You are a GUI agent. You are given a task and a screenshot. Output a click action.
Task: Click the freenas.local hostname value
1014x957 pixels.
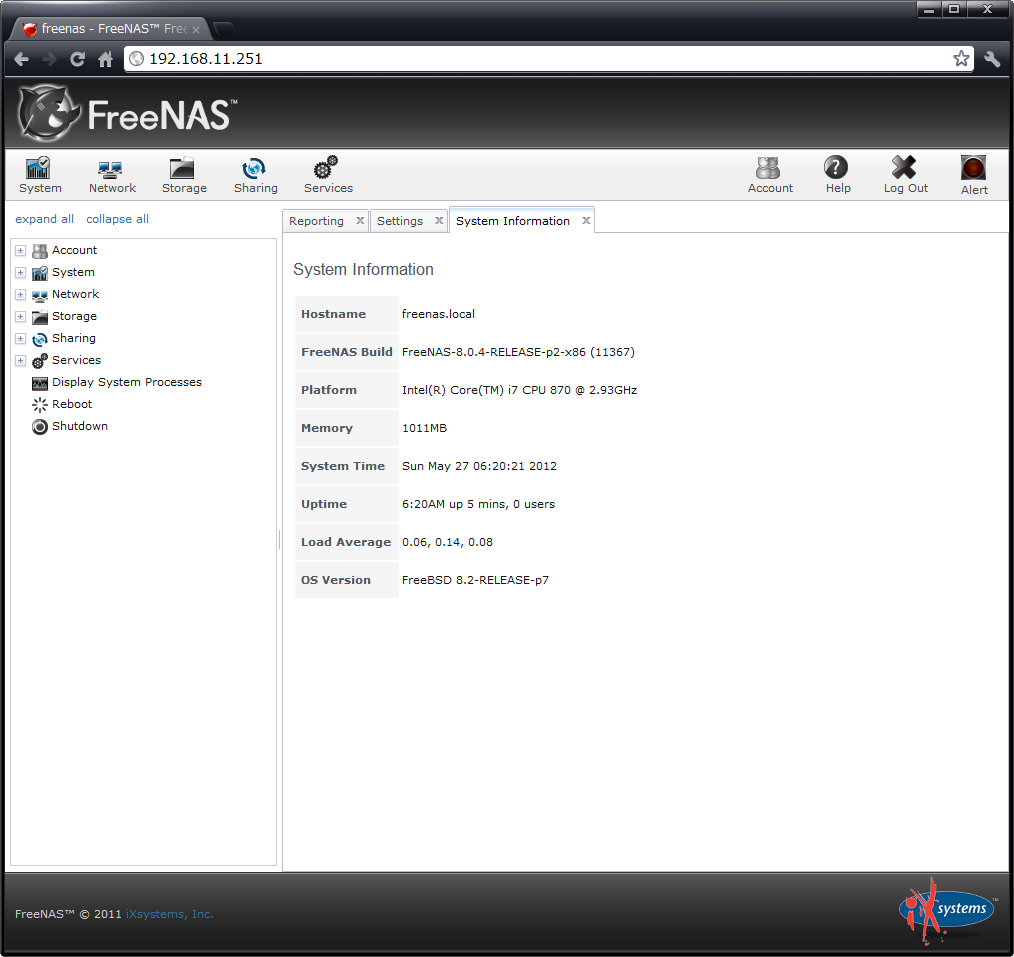[x=438, y=314]
